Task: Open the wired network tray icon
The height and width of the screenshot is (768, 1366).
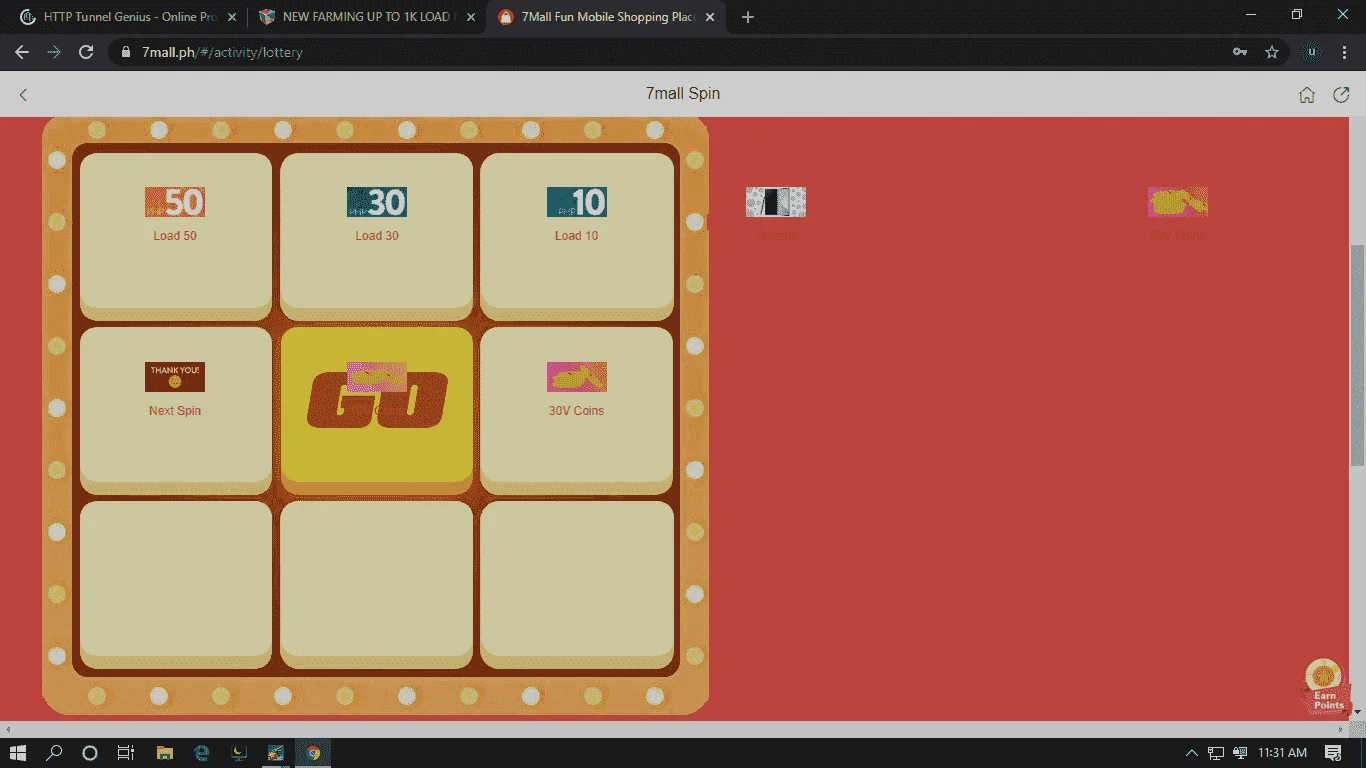Action: point(1216,753)
